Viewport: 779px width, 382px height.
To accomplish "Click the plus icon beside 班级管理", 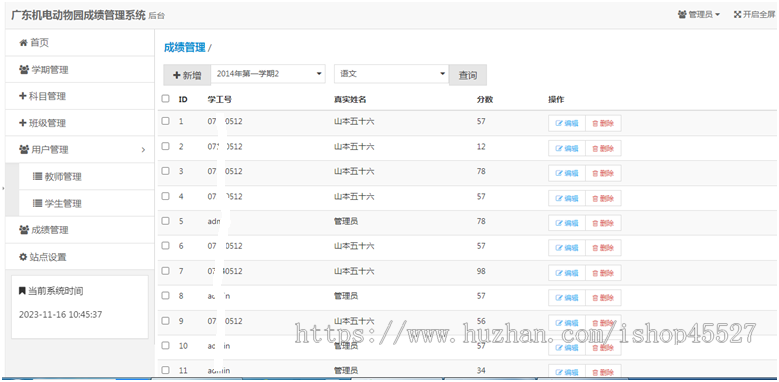I will click(22, 123).
